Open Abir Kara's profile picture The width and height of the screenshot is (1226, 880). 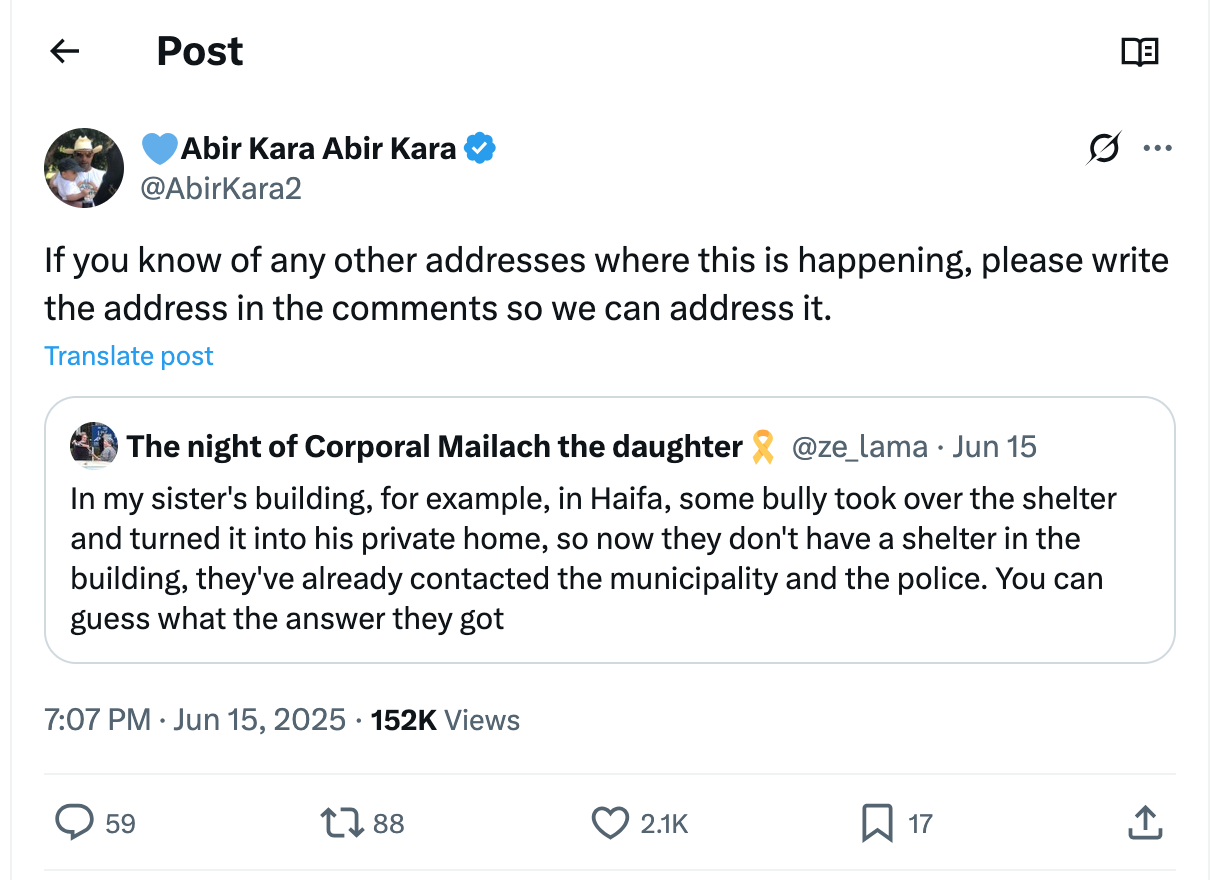[x=84, y=168]
